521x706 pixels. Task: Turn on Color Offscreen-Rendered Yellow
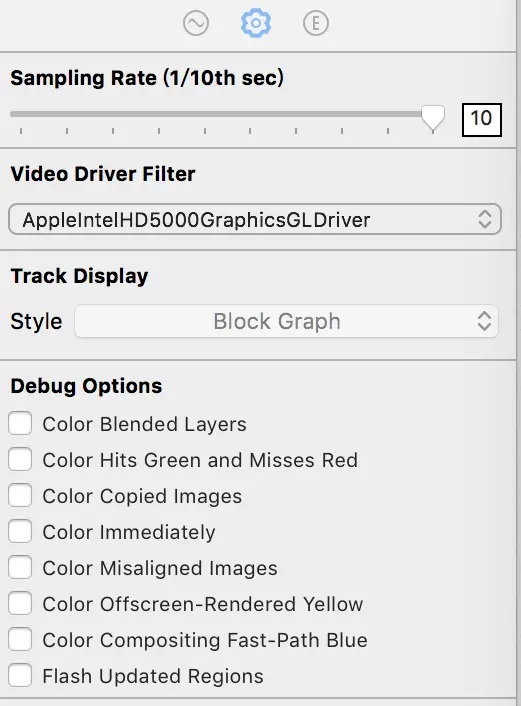(20, 603)
